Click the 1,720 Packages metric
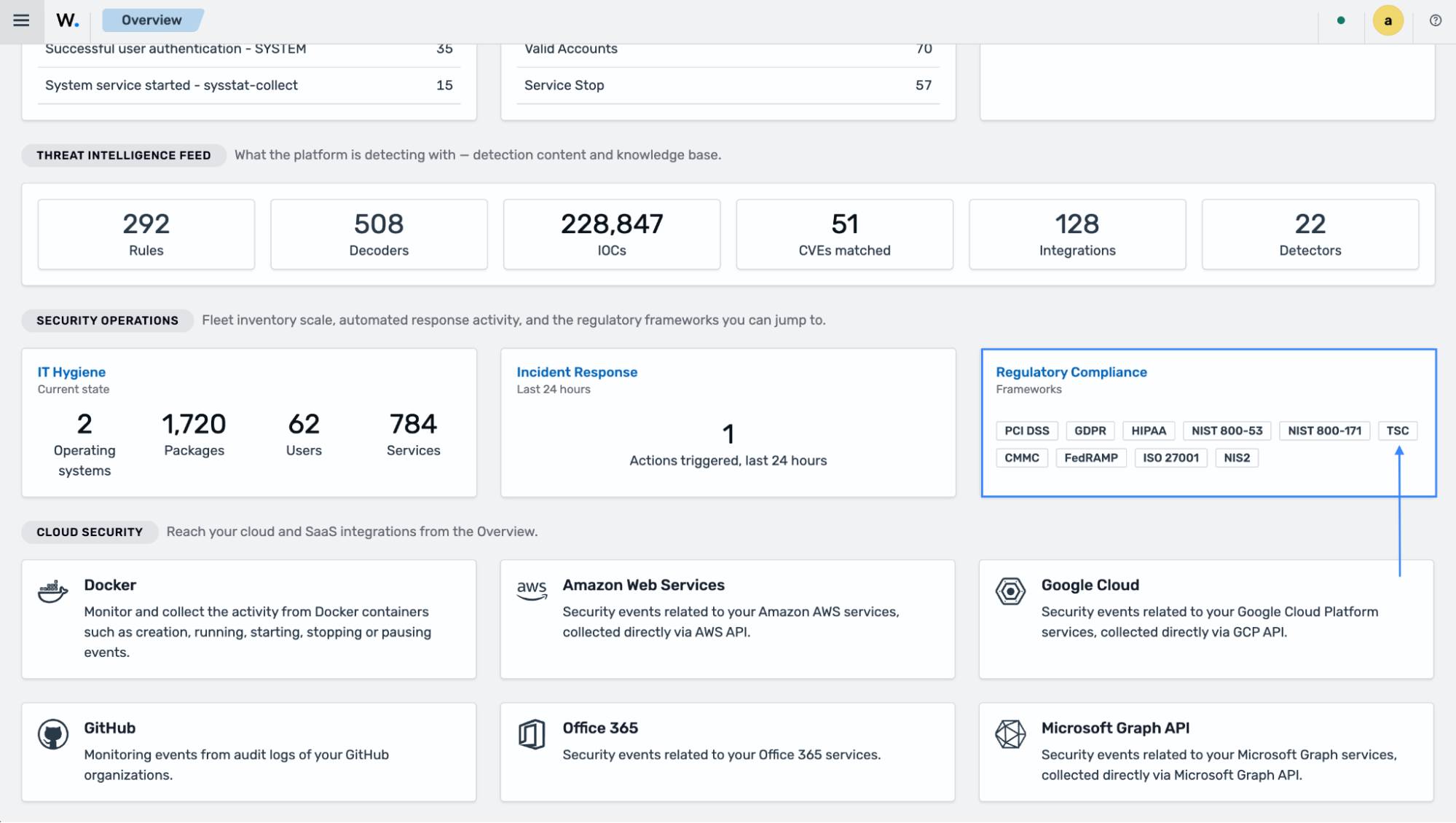Image resolution: width=1456 pixels, height=823 pixels. (194, 434)
